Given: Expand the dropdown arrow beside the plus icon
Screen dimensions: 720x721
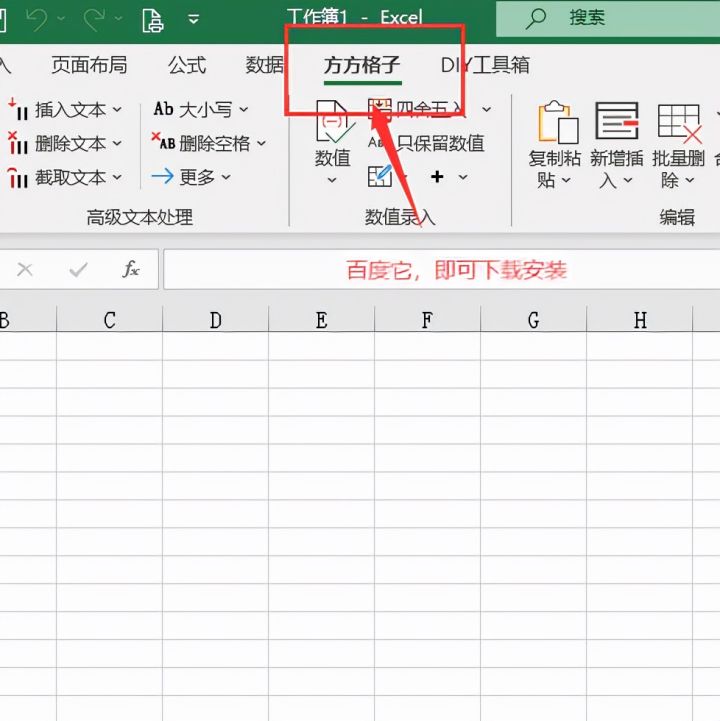Looking at the screenshot, I should [x=463, y=177].
